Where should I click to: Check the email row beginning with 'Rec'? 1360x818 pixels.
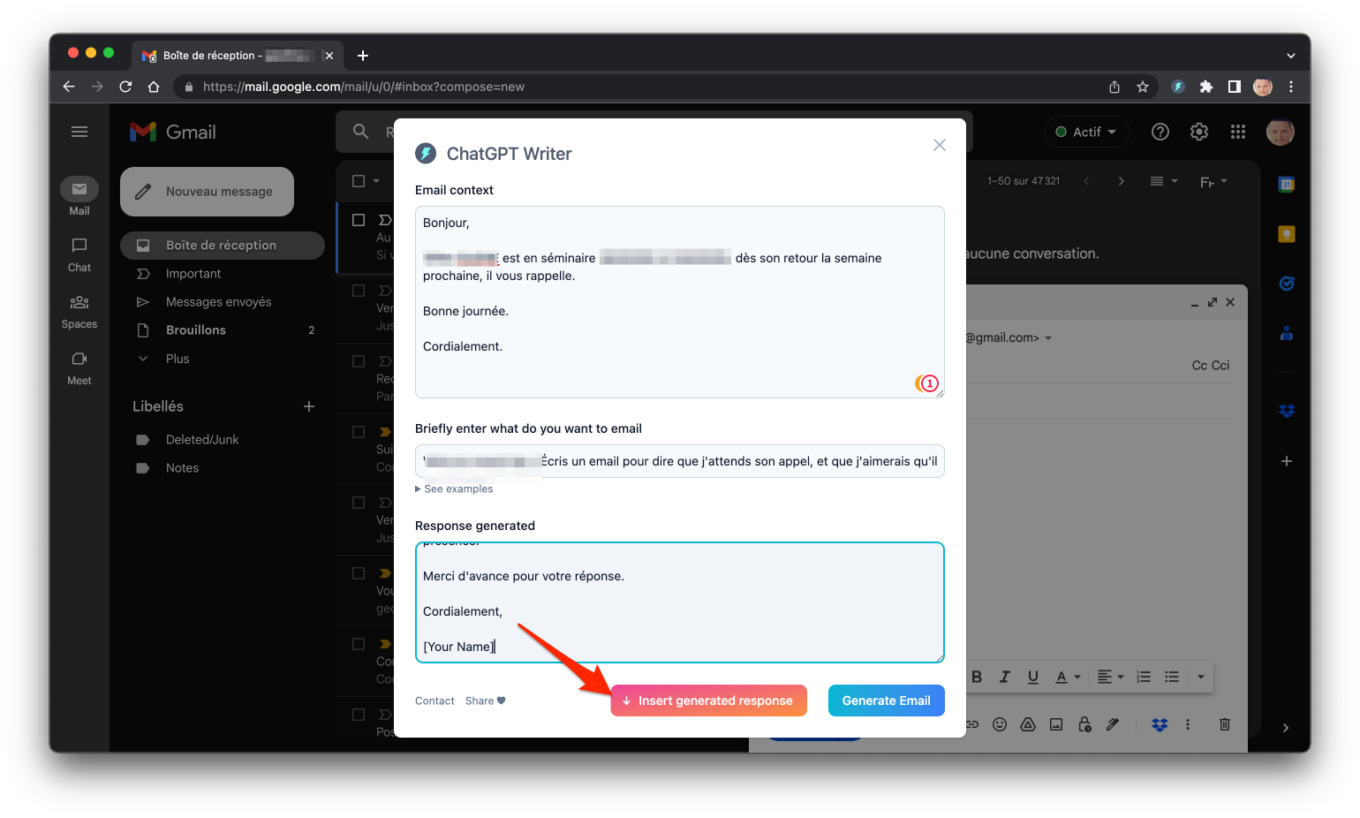coord(359,361)
